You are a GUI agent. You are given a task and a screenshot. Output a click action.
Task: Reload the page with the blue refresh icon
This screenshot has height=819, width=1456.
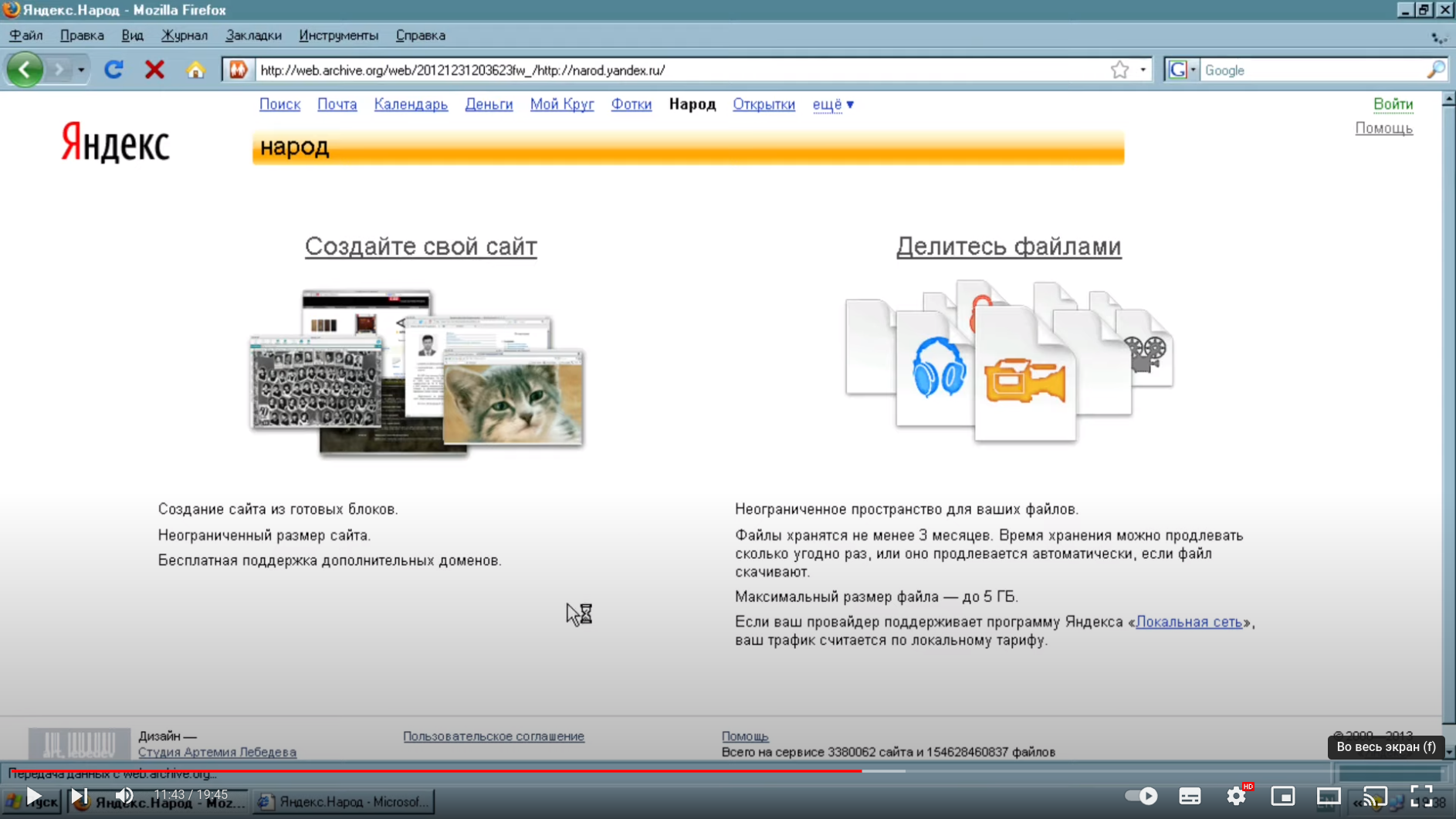(114, 69)
